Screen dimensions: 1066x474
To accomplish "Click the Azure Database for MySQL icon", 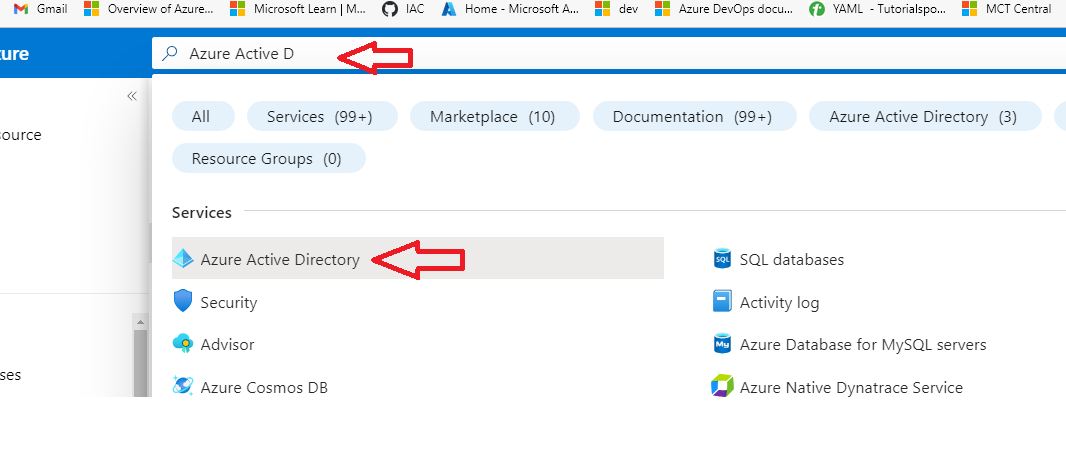I will (722, 344).
